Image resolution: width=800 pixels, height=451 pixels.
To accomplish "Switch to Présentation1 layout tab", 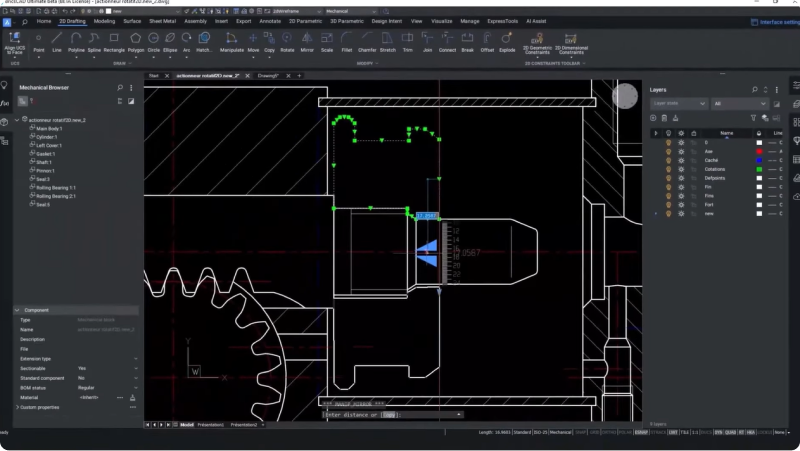I will (x=210, y=424).
